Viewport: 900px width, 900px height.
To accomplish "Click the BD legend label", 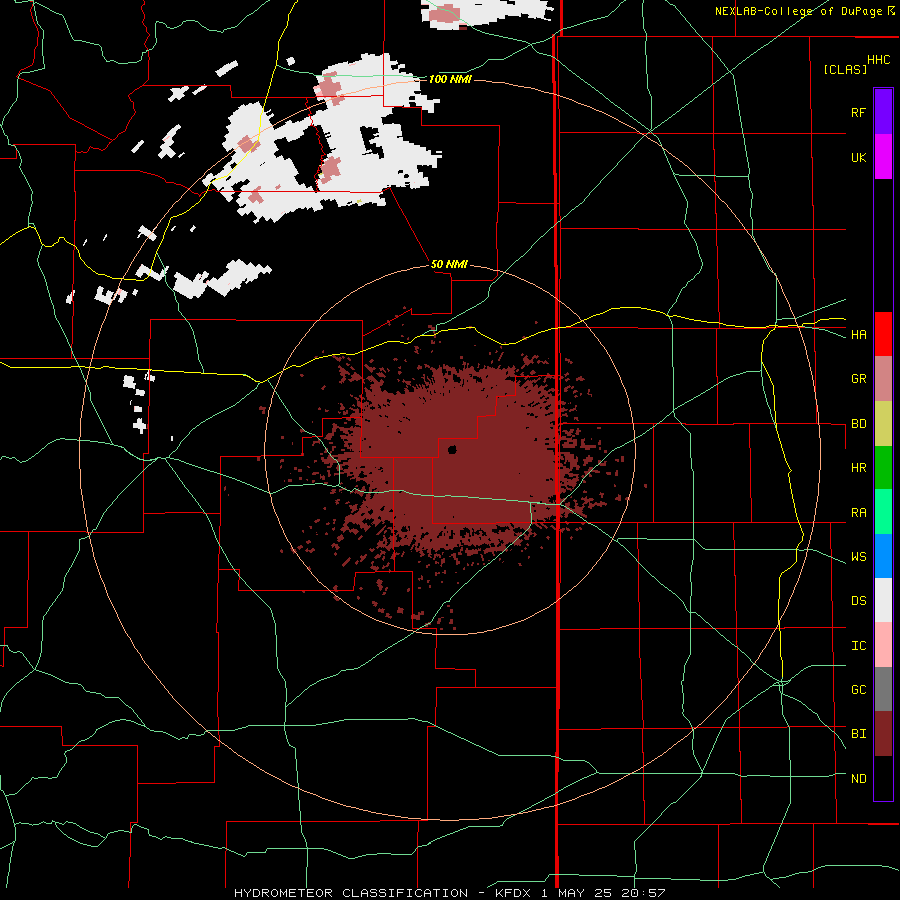I will point(858,424).
